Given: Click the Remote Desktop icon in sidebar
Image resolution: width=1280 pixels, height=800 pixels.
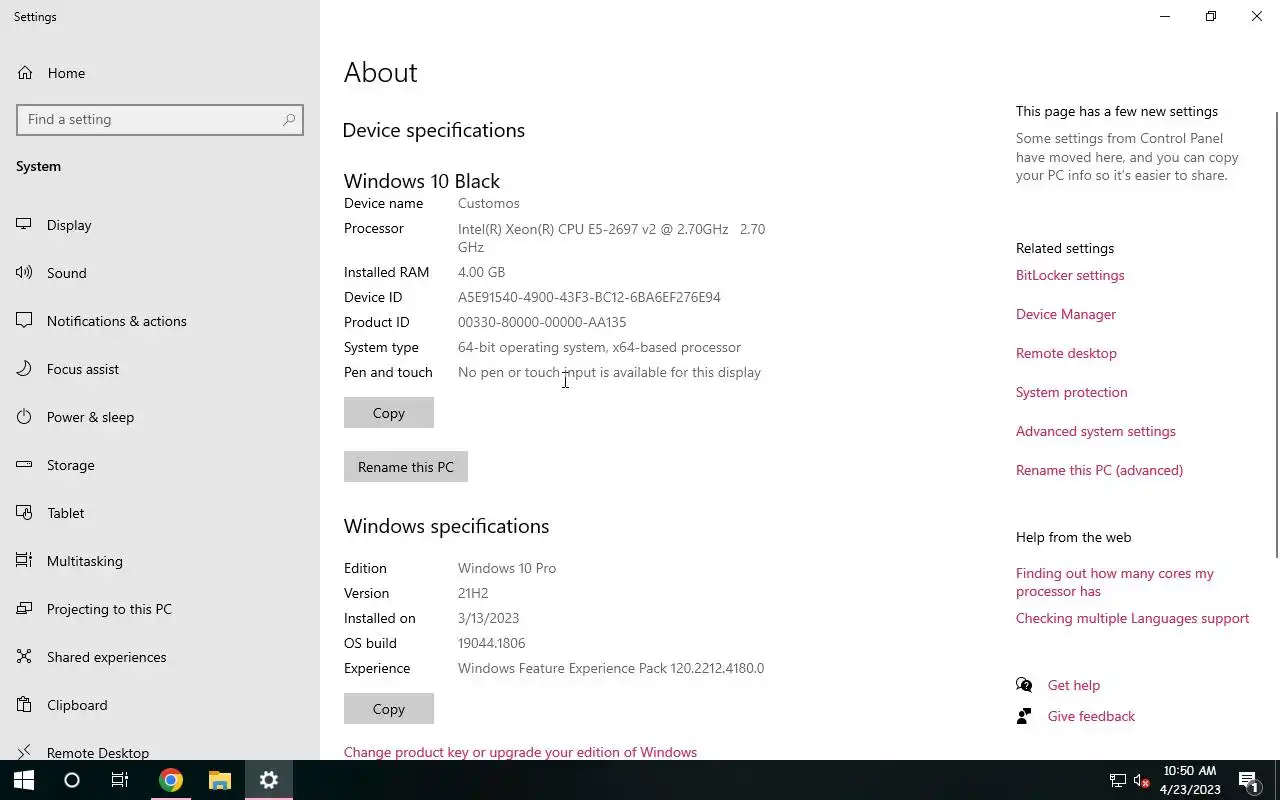Looking at the screenshot, I should 24,752.
